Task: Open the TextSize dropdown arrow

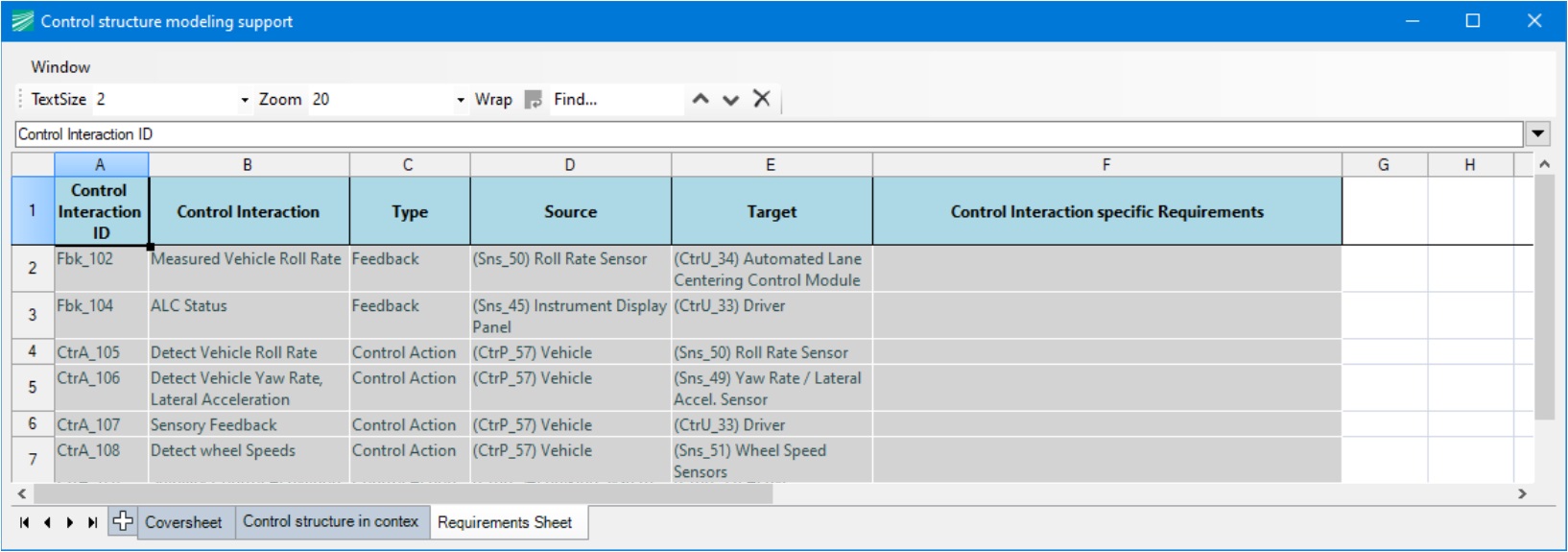Action: [x=245, y=100]
